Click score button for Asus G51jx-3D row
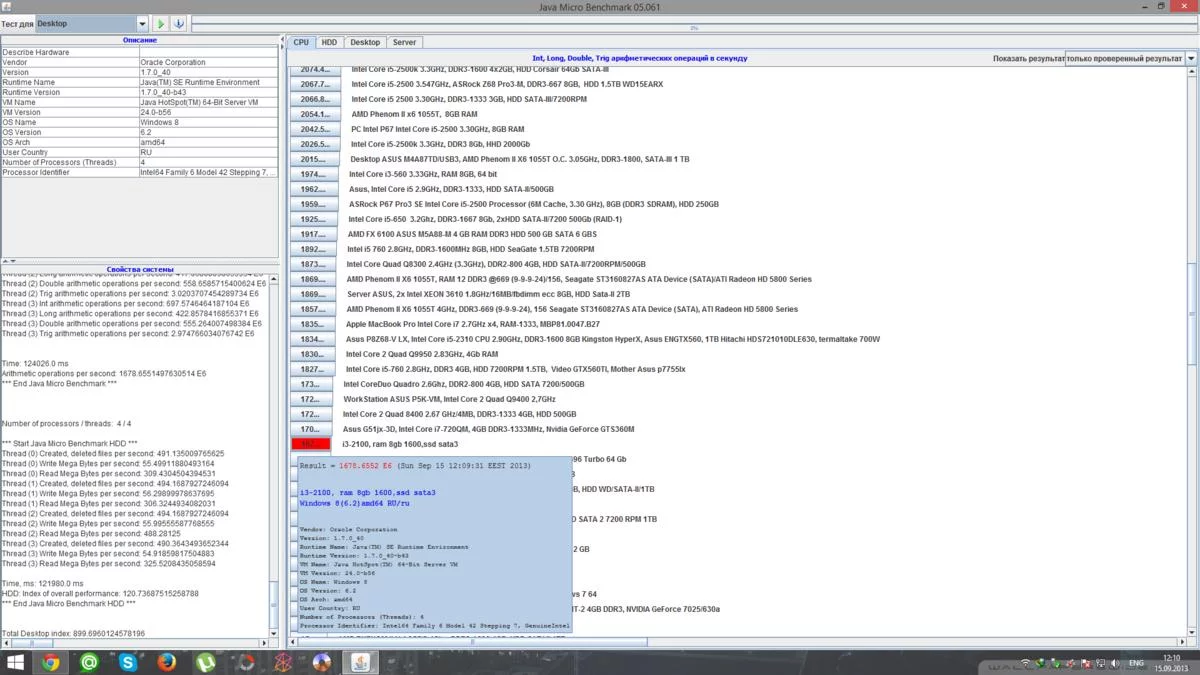The height and width of the screenshot is (675, 1200). pos(310,429)
